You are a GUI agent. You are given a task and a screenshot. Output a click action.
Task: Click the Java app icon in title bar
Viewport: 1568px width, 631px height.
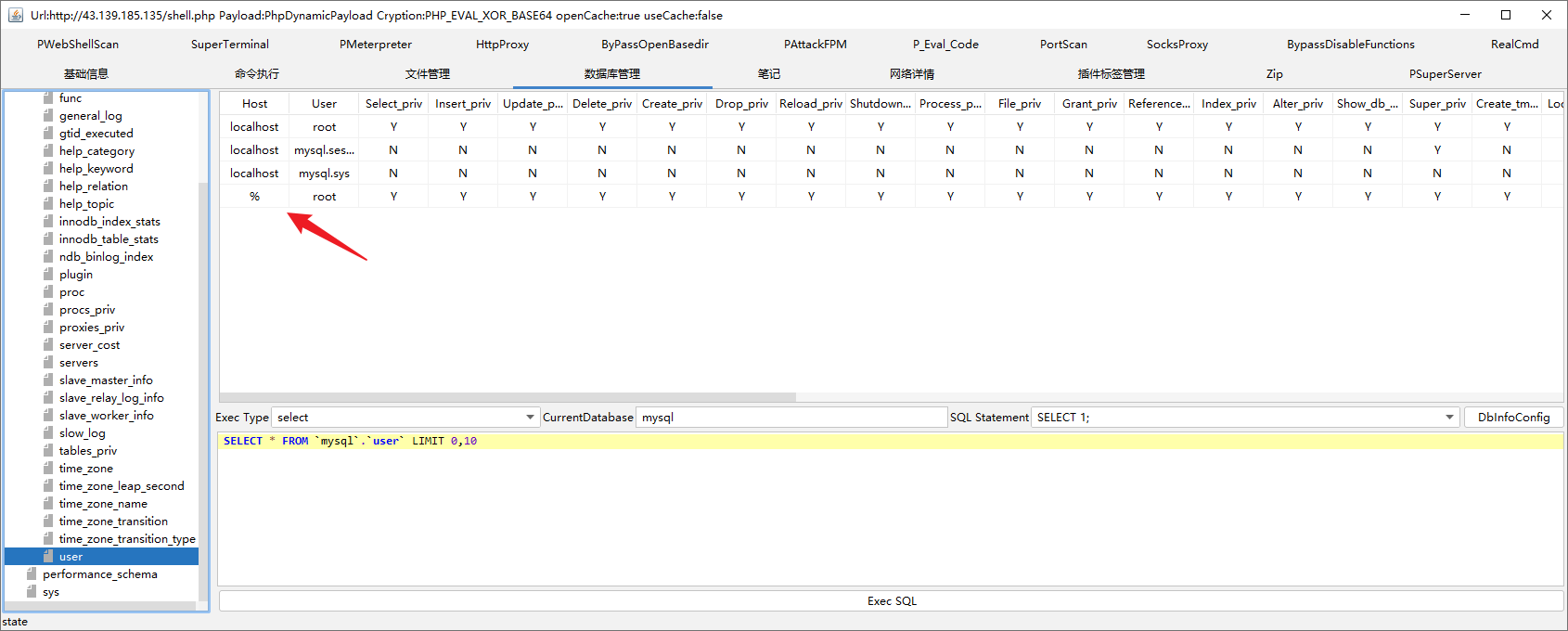click(x=15, y=15)
